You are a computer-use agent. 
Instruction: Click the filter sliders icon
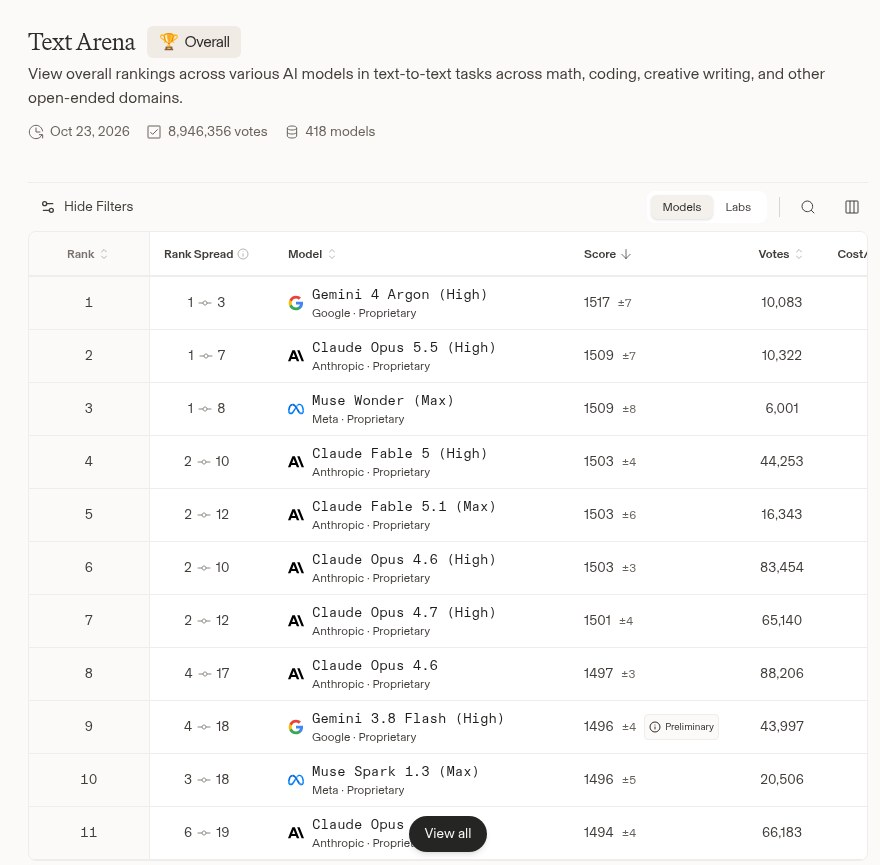click(x=48, y=207)
